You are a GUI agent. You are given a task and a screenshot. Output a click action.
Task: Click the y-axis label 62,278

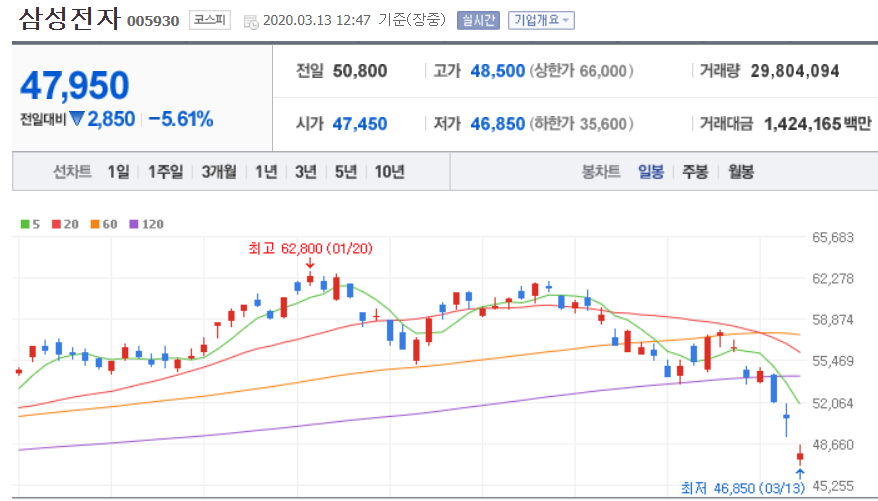[x=833, y=279]
